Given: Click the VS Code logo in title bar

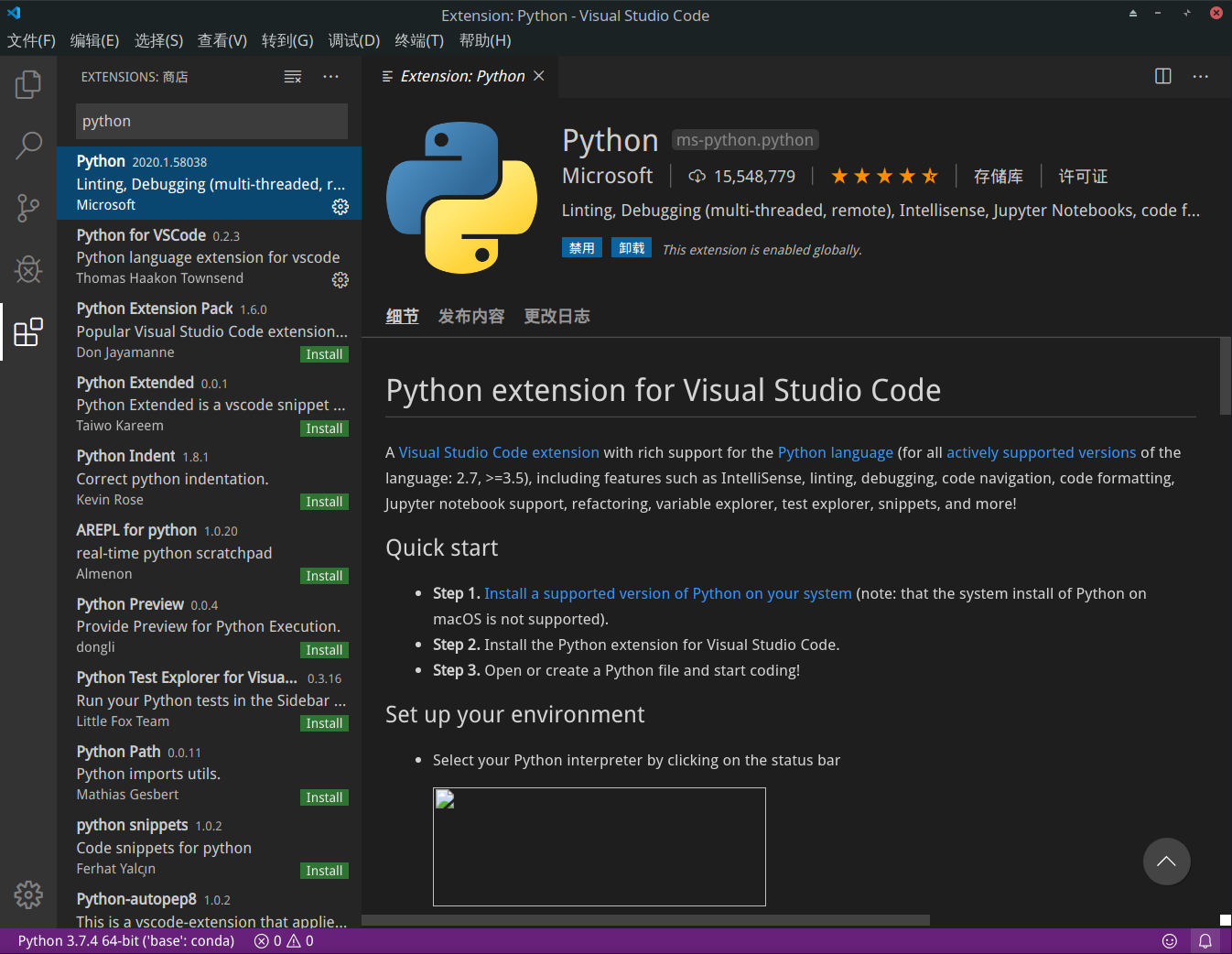Looking at the screenshot, I should point(14,14).
